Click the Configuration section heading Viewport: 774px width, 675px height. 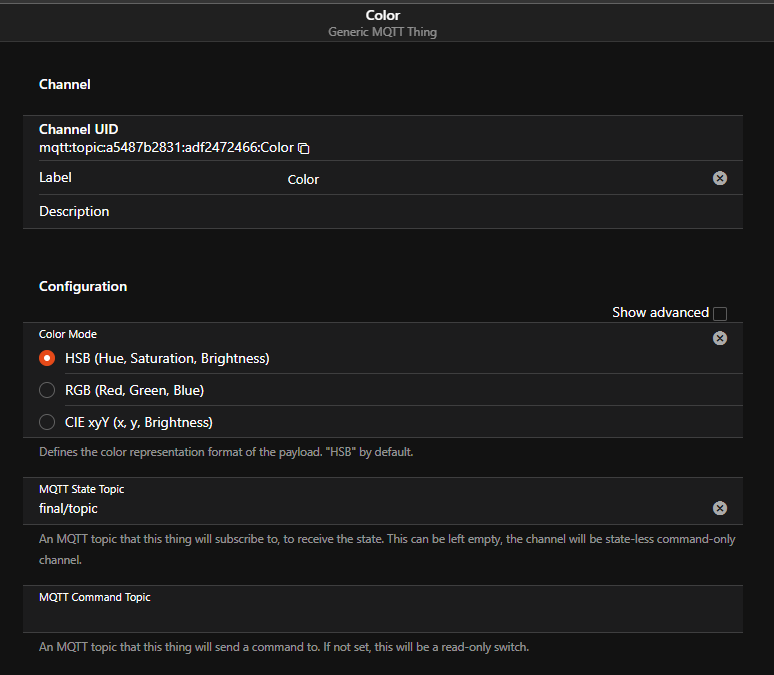pyautogui.click(x=83, y=286)
